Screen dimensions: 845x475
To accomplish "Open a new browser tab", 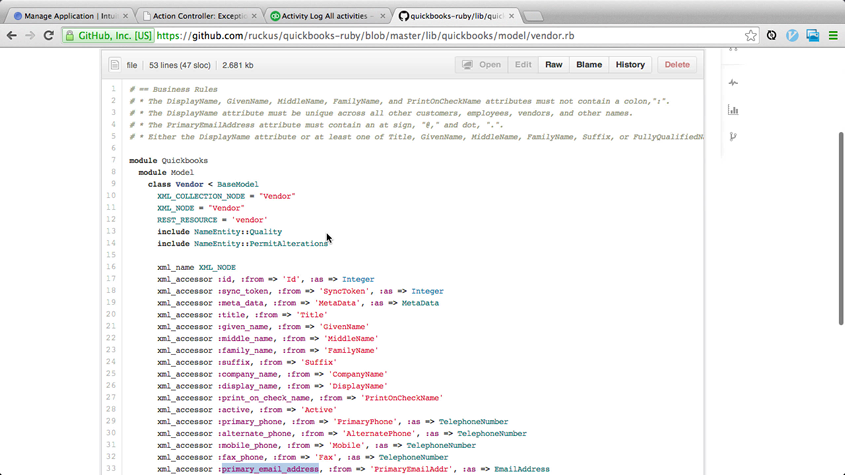I will coord(533,16).
